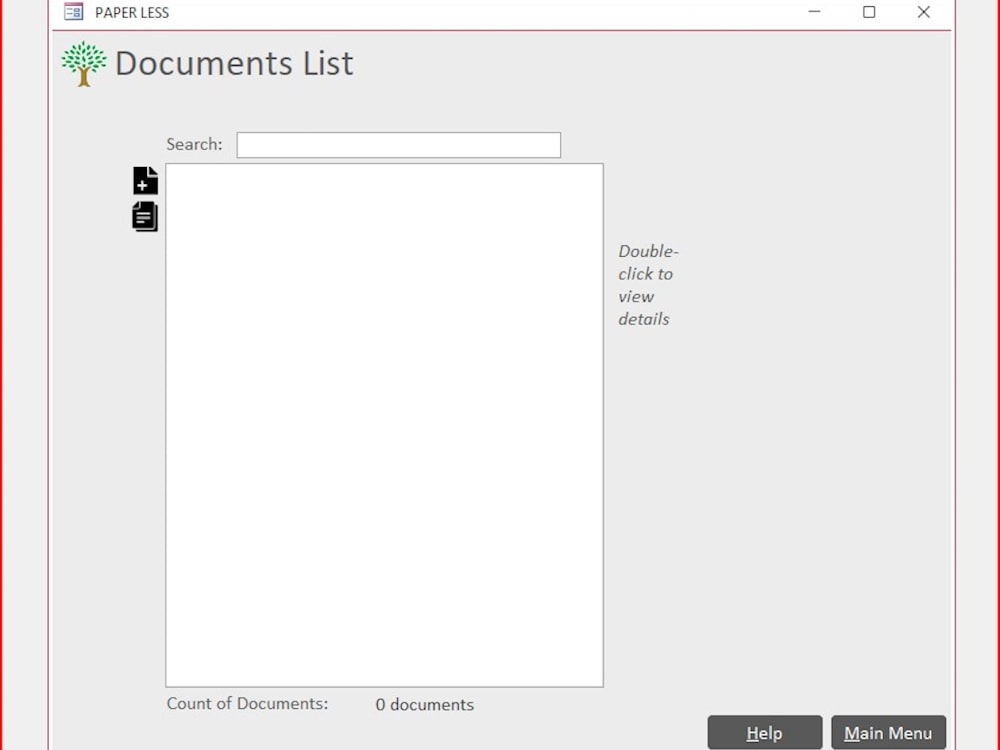
Task: Select the Documents List heading
Action: [x=234, y=63]
